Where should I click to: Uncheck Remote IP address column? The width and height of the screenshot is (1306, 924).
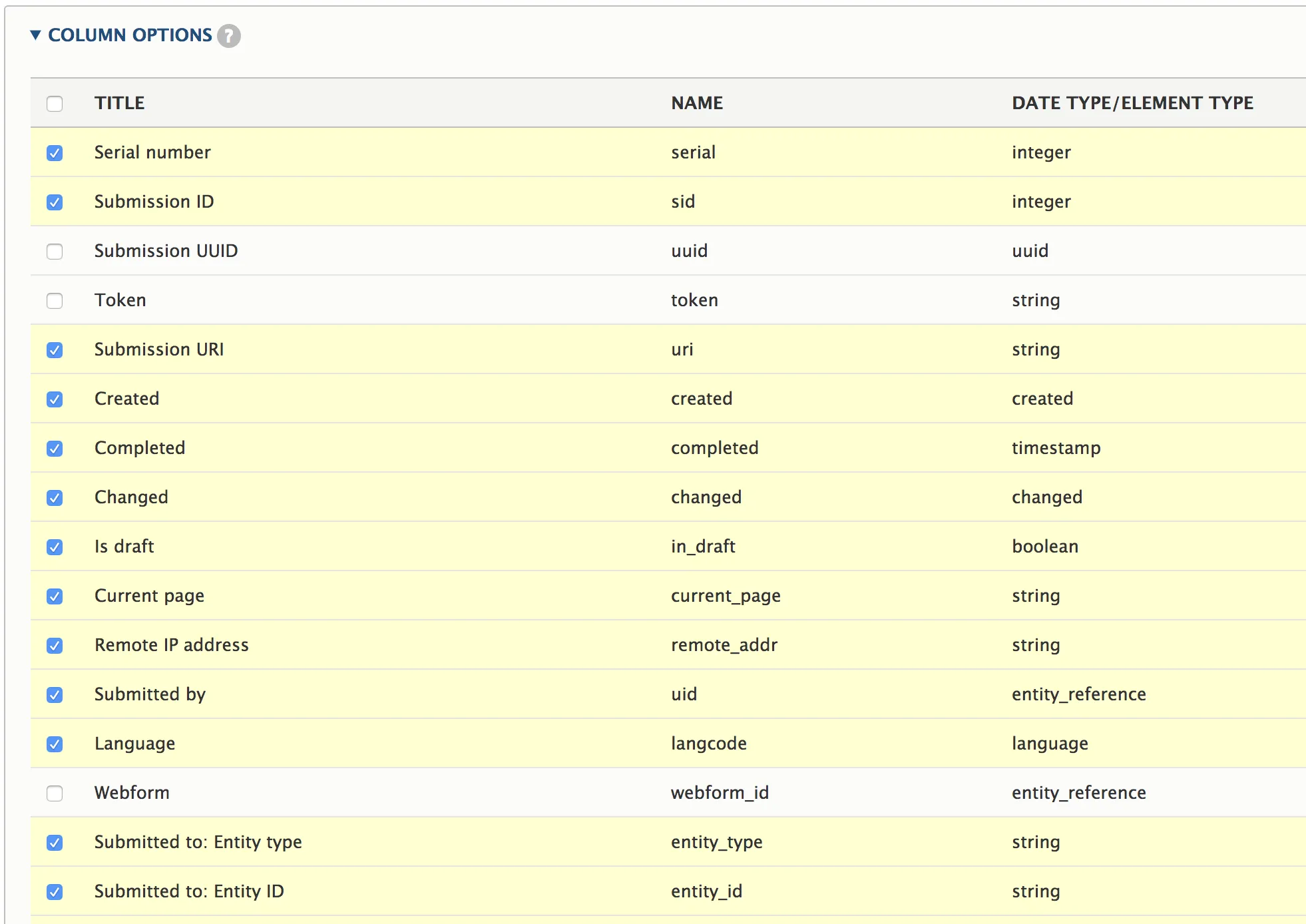(55, 646)
